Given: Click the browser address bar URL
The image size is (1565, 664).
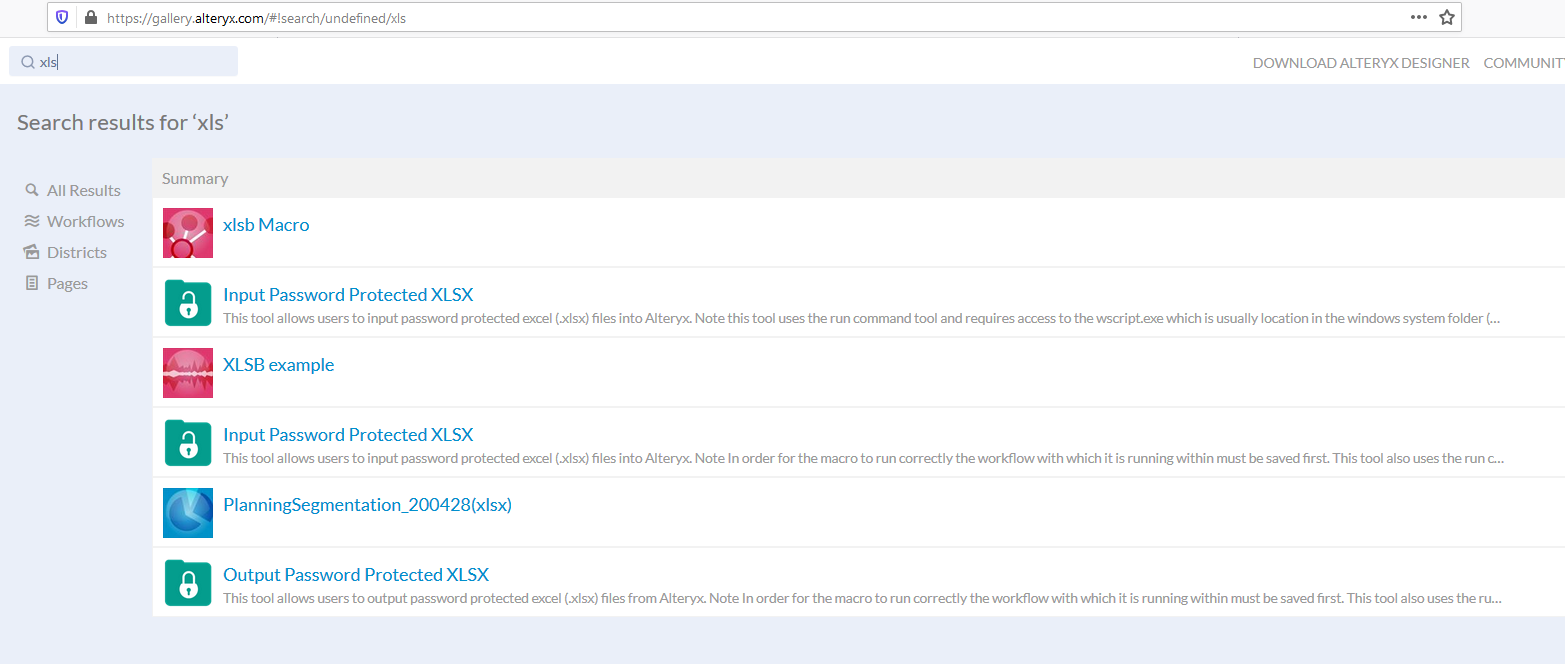Looking at the screenshot, I should [256, 17].
